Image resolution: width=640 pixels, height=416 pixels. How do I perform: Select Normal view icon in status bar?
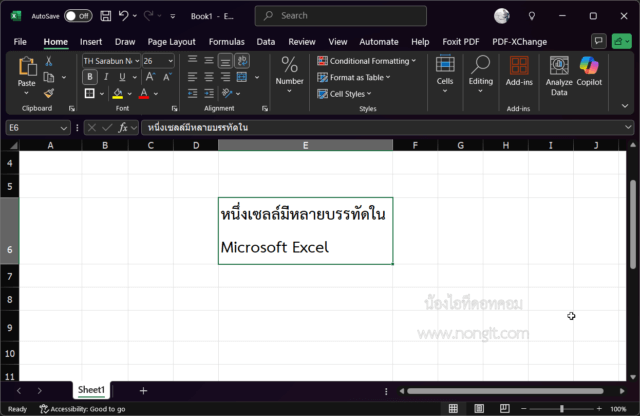(453, 408)
